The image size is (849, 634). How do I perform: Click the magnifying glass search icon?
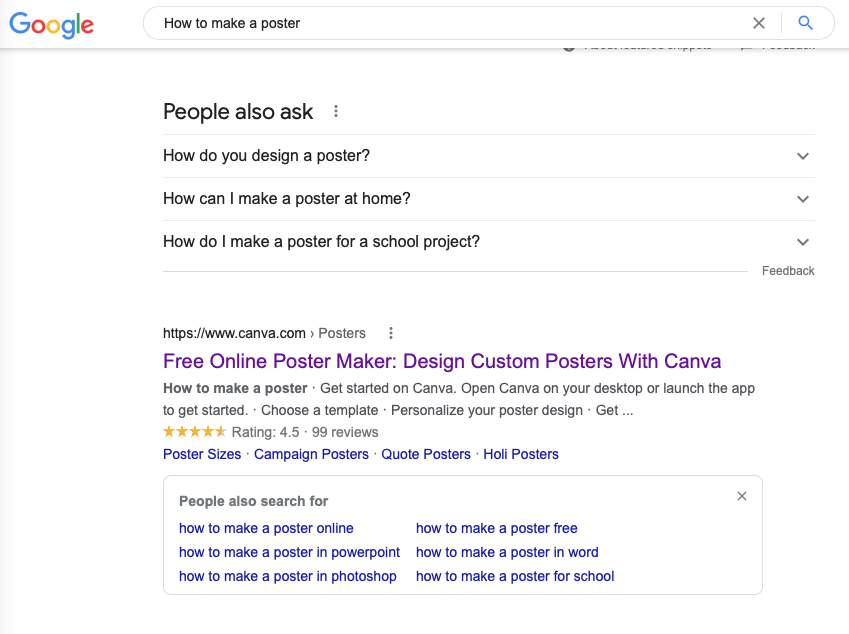pos(806,22)
